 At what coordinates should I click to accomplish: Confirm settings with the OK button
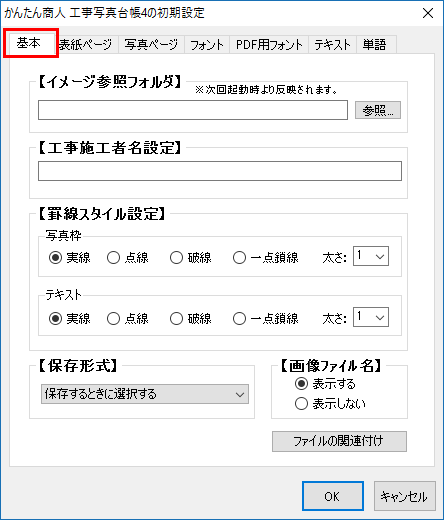coord(333,496)
